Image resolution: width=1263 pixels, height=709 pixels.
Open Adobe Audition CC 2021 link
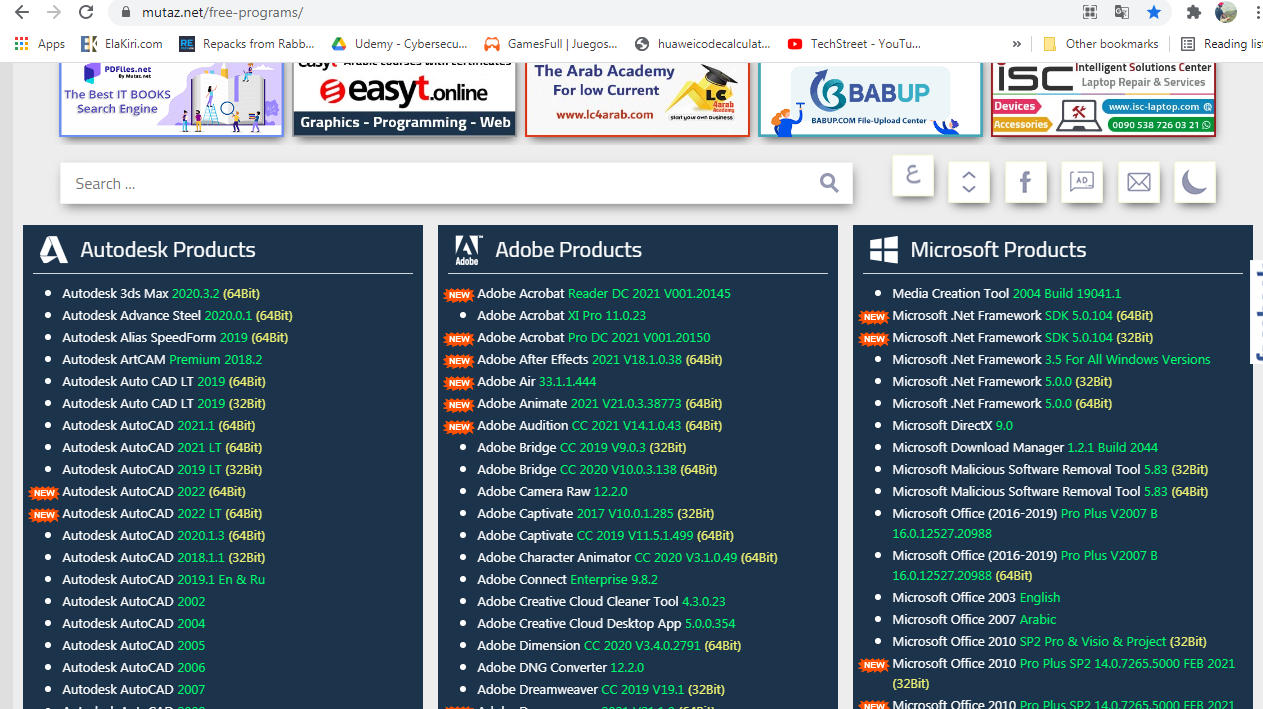599,425
